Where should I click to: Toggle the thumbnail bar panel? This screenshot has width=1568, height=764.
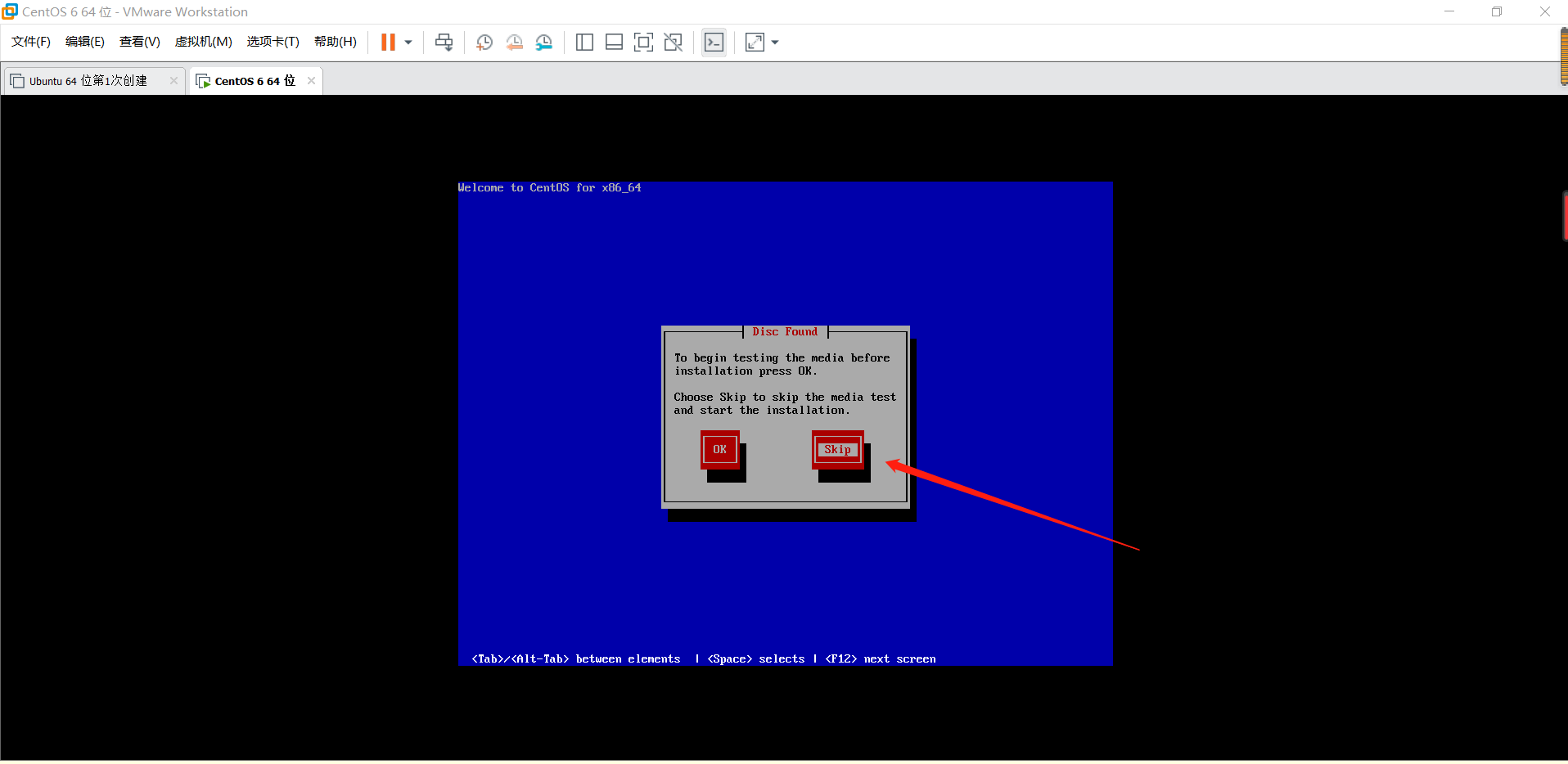(614, 43)
